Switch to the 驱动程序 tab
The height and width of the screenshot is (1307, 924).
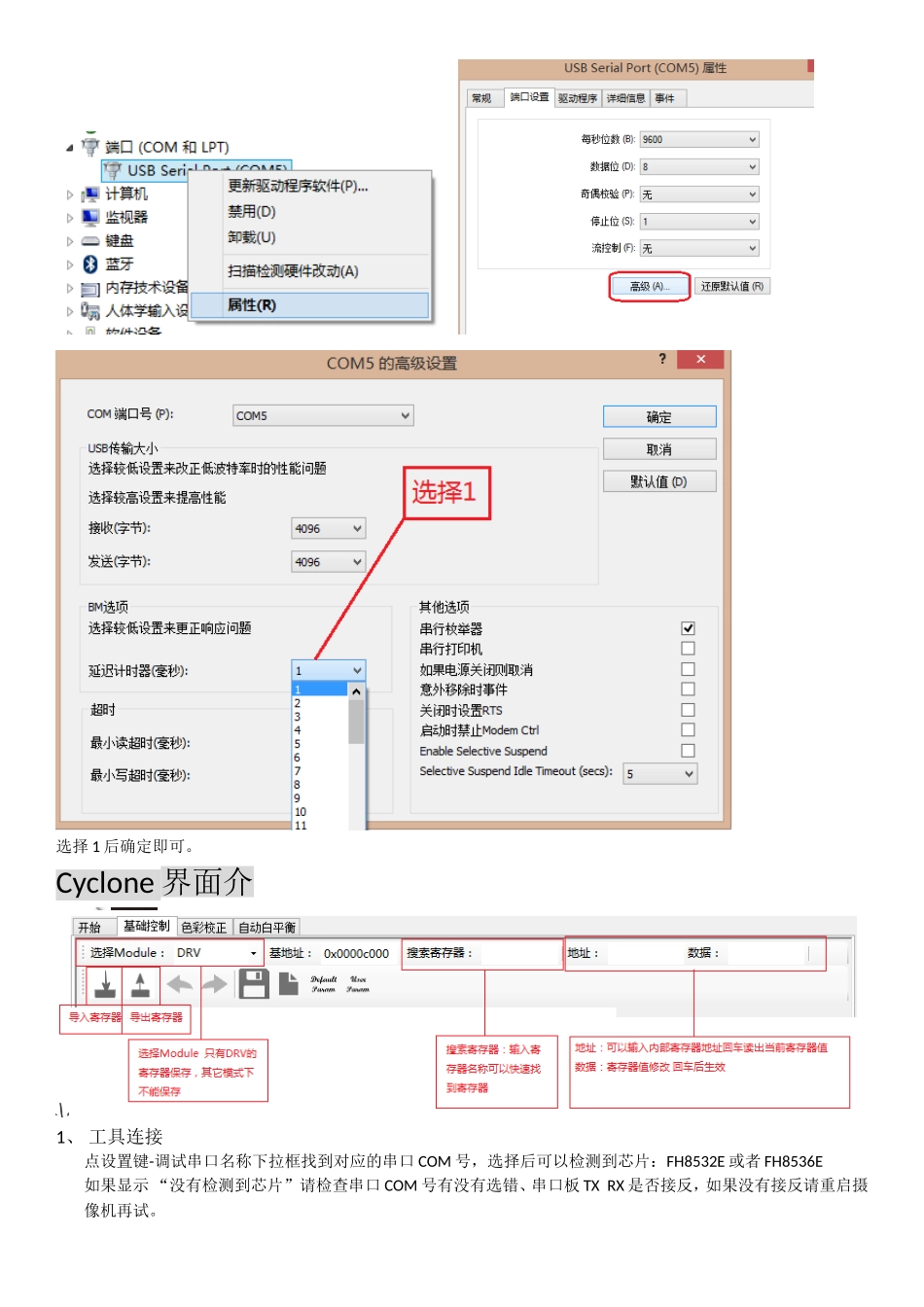coord(578,98)
